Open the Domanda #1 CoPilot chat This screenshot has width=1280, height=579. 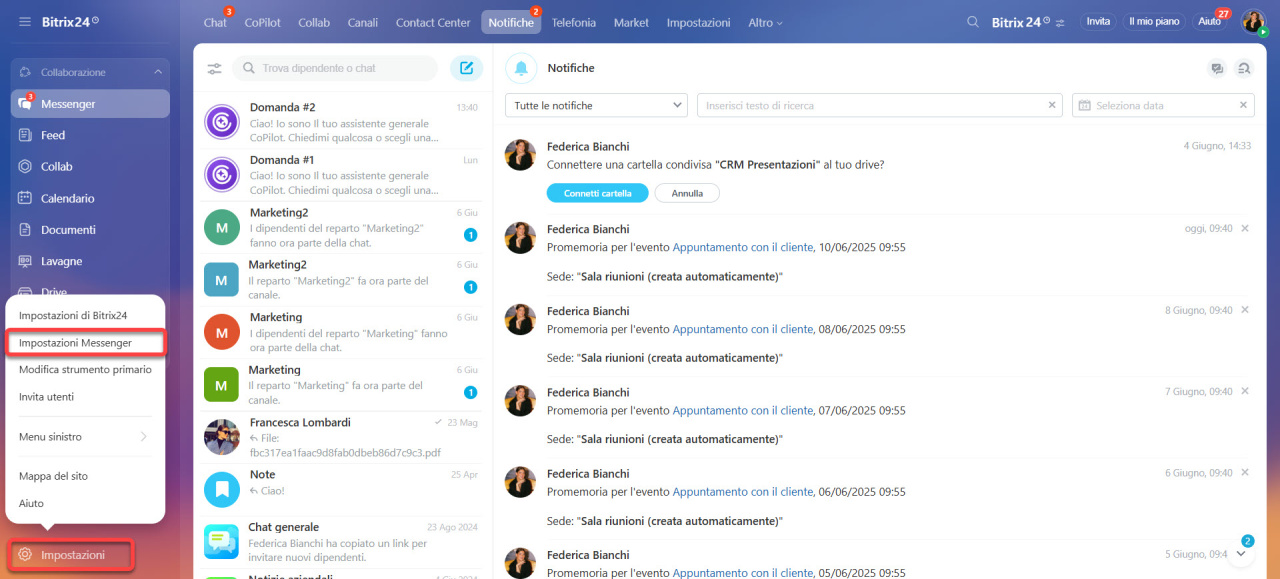[343, 174]
